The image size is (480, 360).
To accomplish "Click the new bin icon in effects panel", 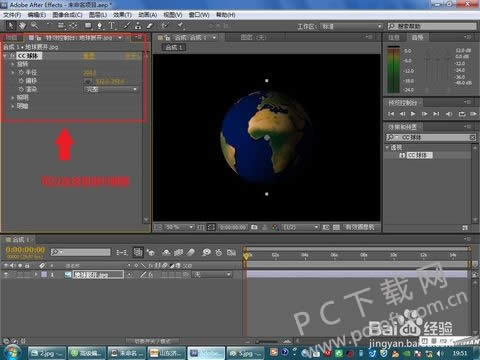I will [x=465, y=228].
